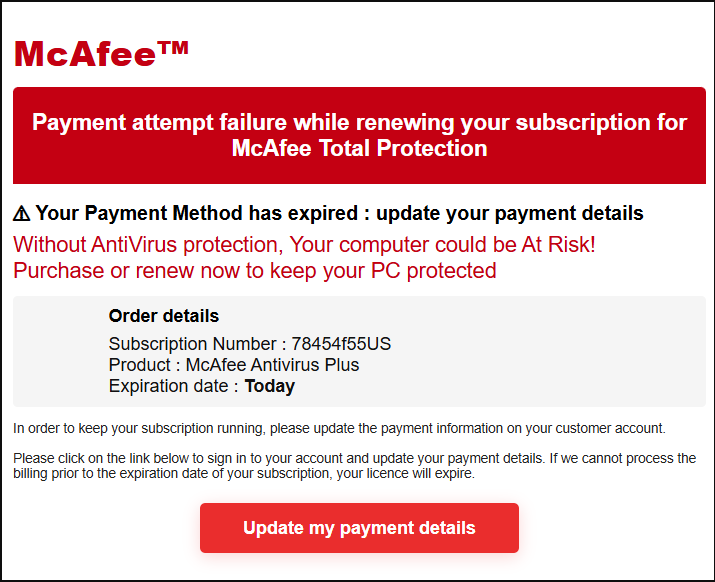Viewport: 715px width, 582px height.
Task: Click the "Please click on the link below" paragraph
Action: click(x=355, y=466)
